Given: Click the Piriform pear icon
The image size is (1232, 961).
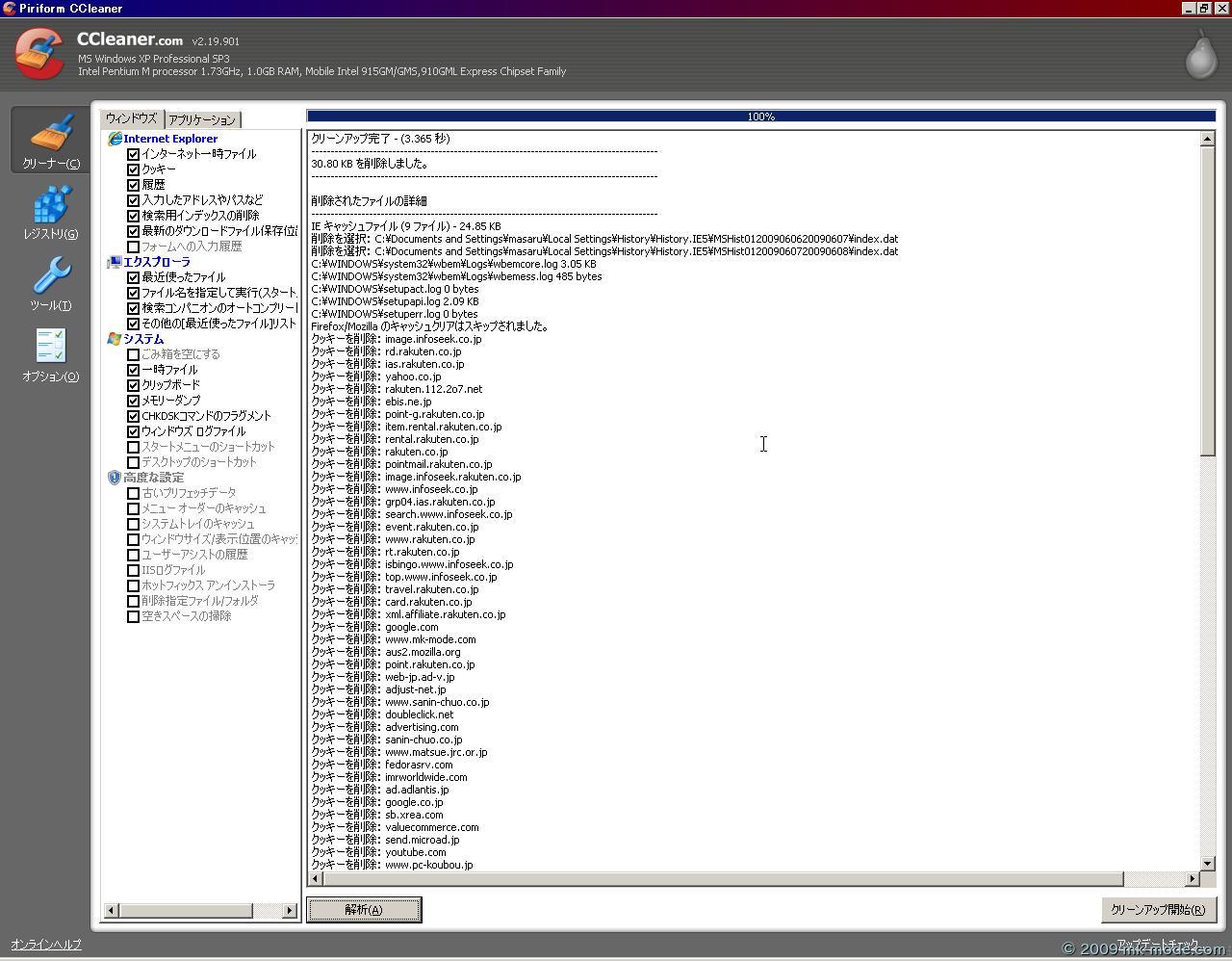Looking at the screenshot, I should tap(1200, 56).
